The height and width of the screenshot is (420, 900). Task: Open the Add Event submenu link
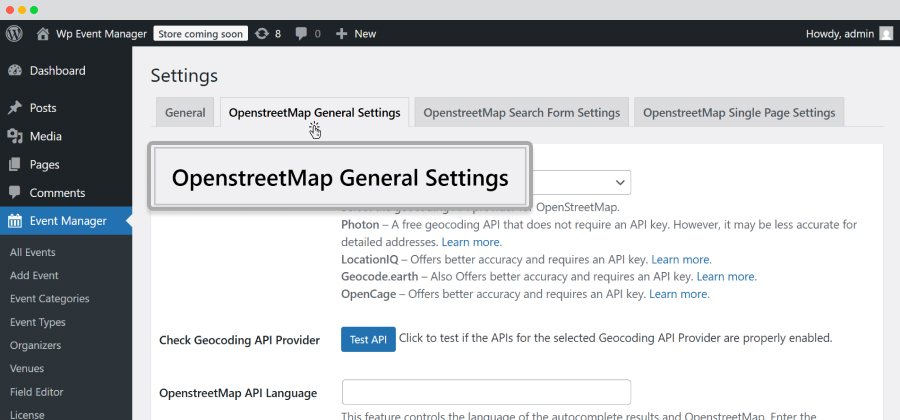[x=34, y=275]
